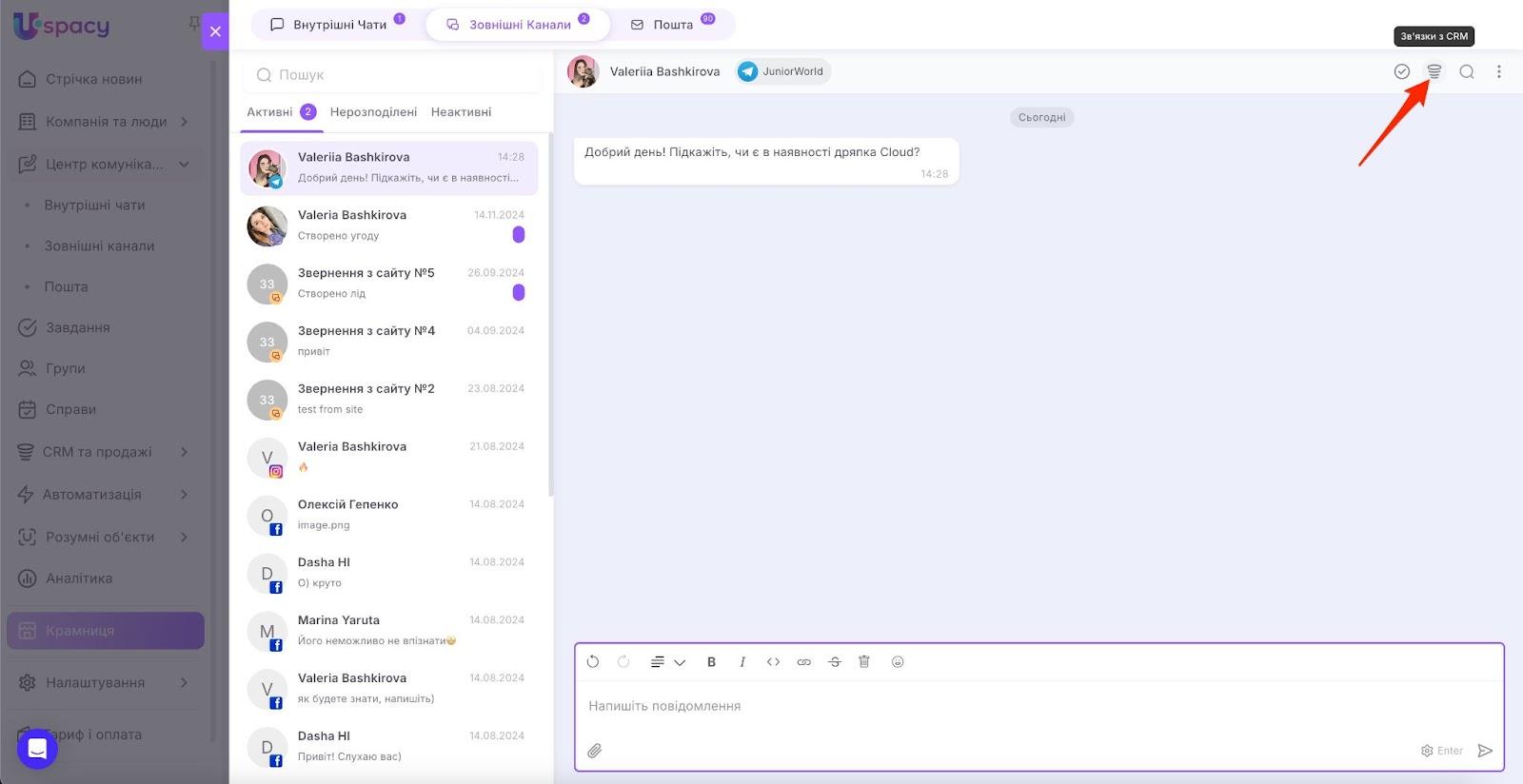Expand the Компанія та люди submenu
Viewport: 1523px width, 784px height.
pyautogui.click(x=184, y=122)
